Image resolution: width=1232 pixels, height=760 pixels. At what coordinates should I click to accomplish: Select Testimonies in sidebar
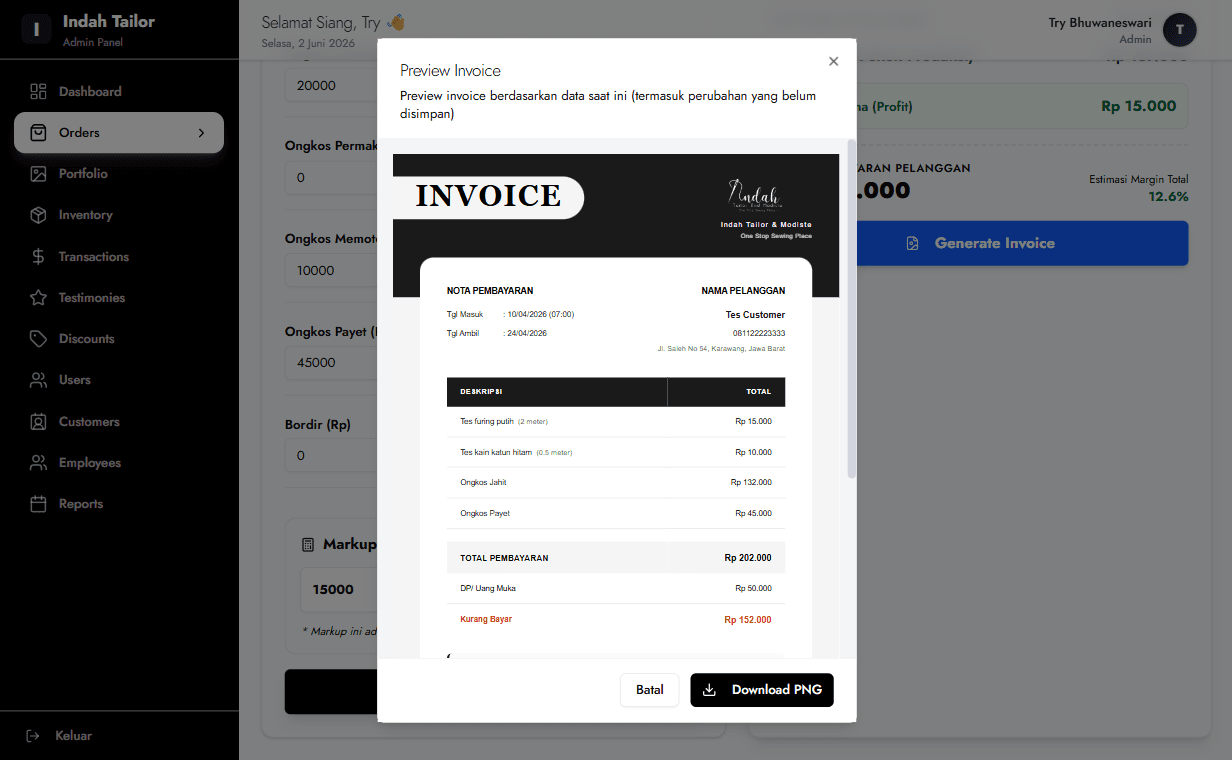click(119, 298)
